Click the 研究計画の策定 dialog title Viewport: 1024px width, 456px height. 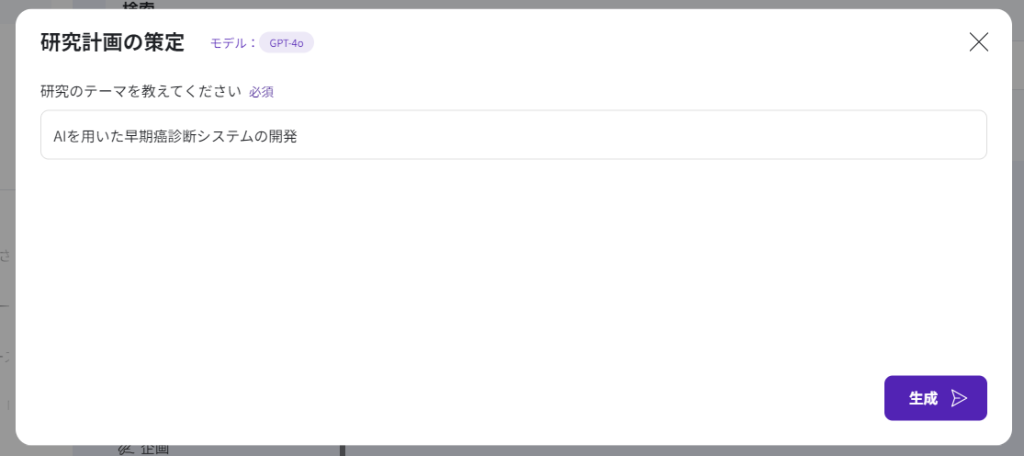coord(112,42)
